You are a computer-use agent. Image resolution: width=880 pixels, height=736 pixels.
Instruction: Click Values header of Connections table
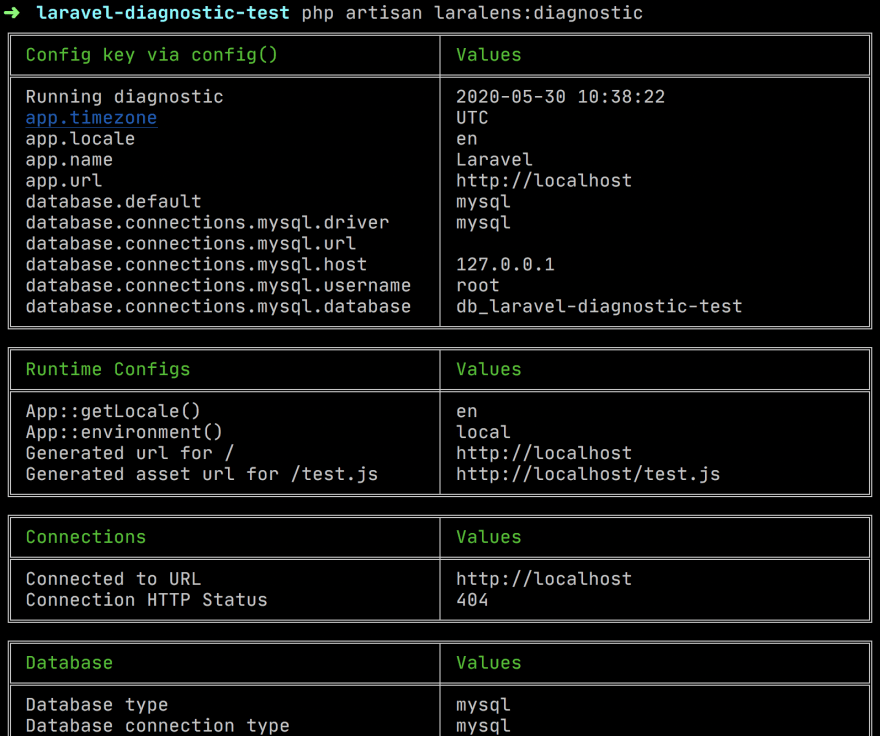click(x=488, y=537)
